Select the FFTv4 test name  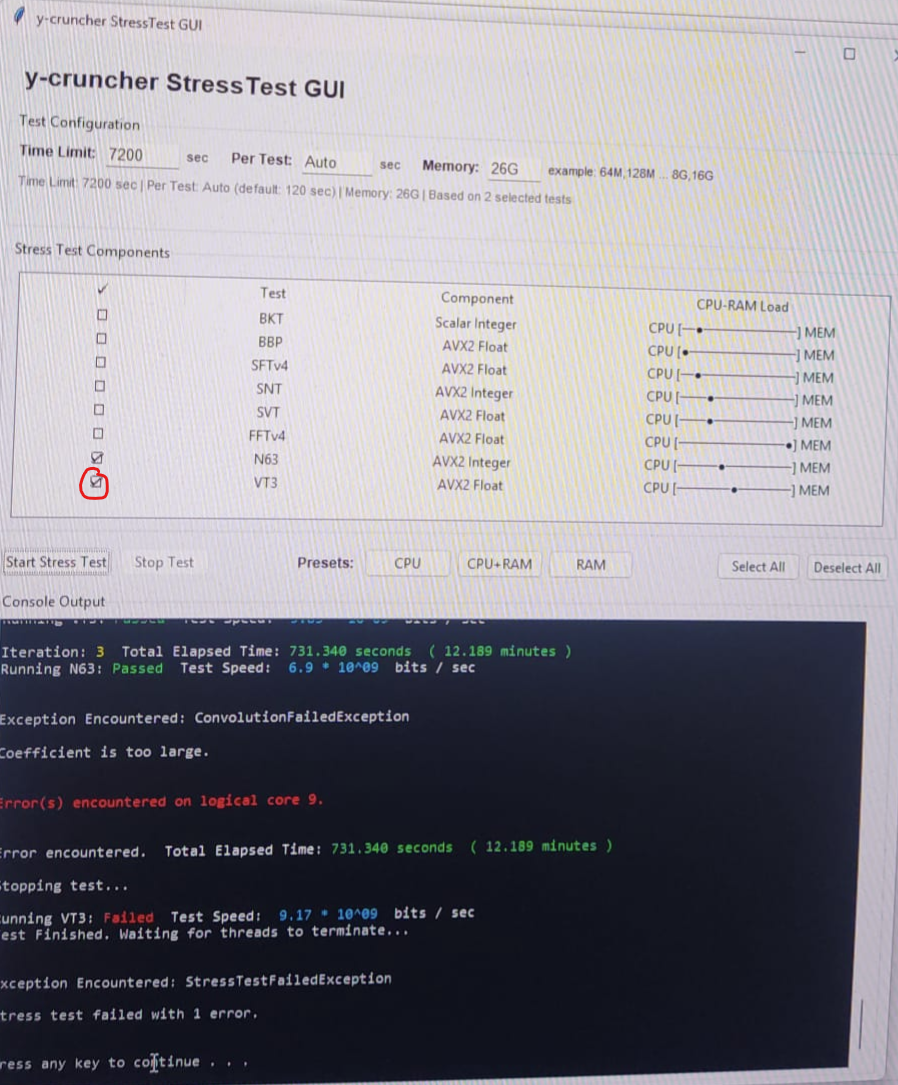tap(266, 436)
